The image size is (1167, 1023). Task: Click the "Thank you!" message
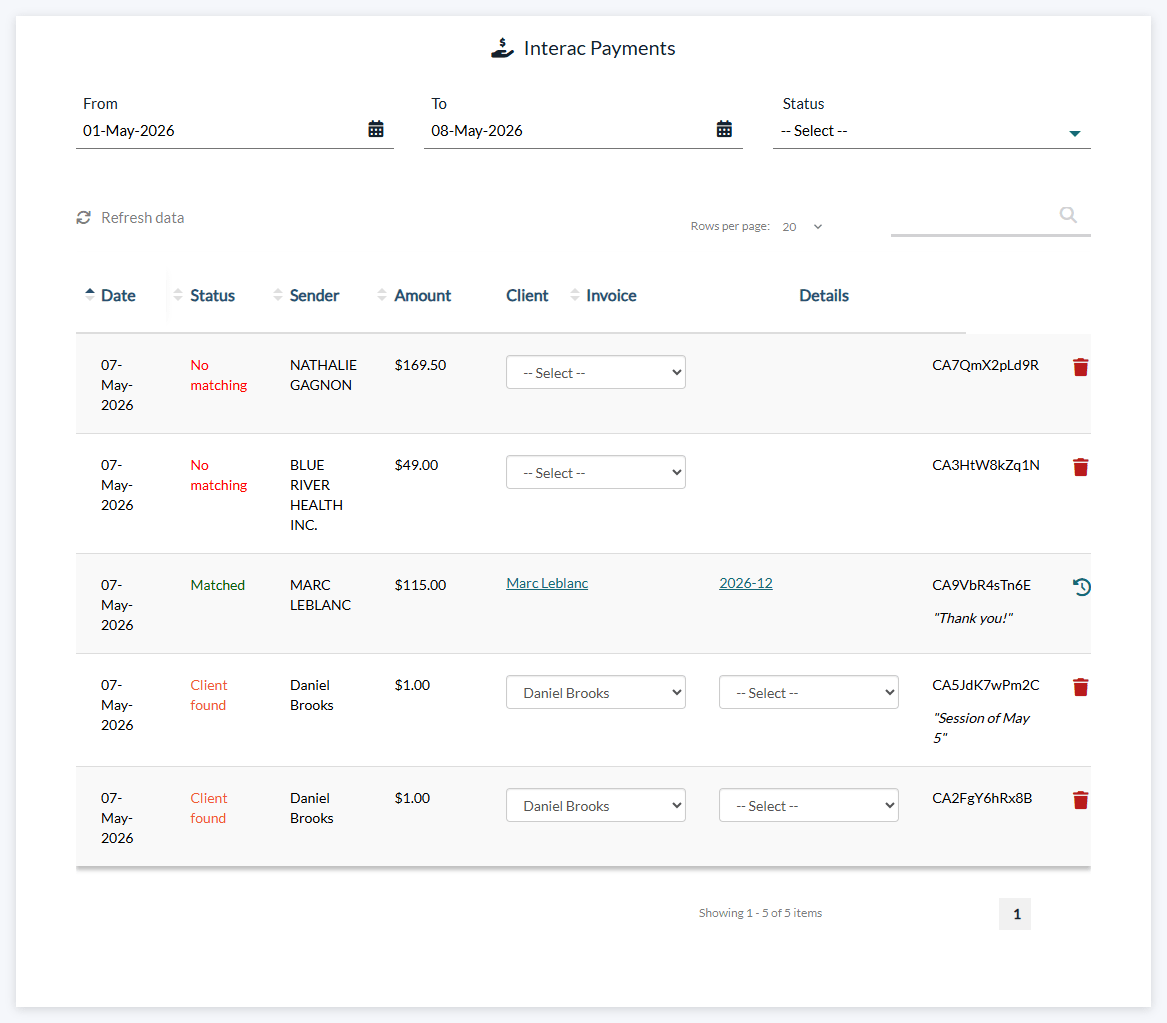[973, 618]
